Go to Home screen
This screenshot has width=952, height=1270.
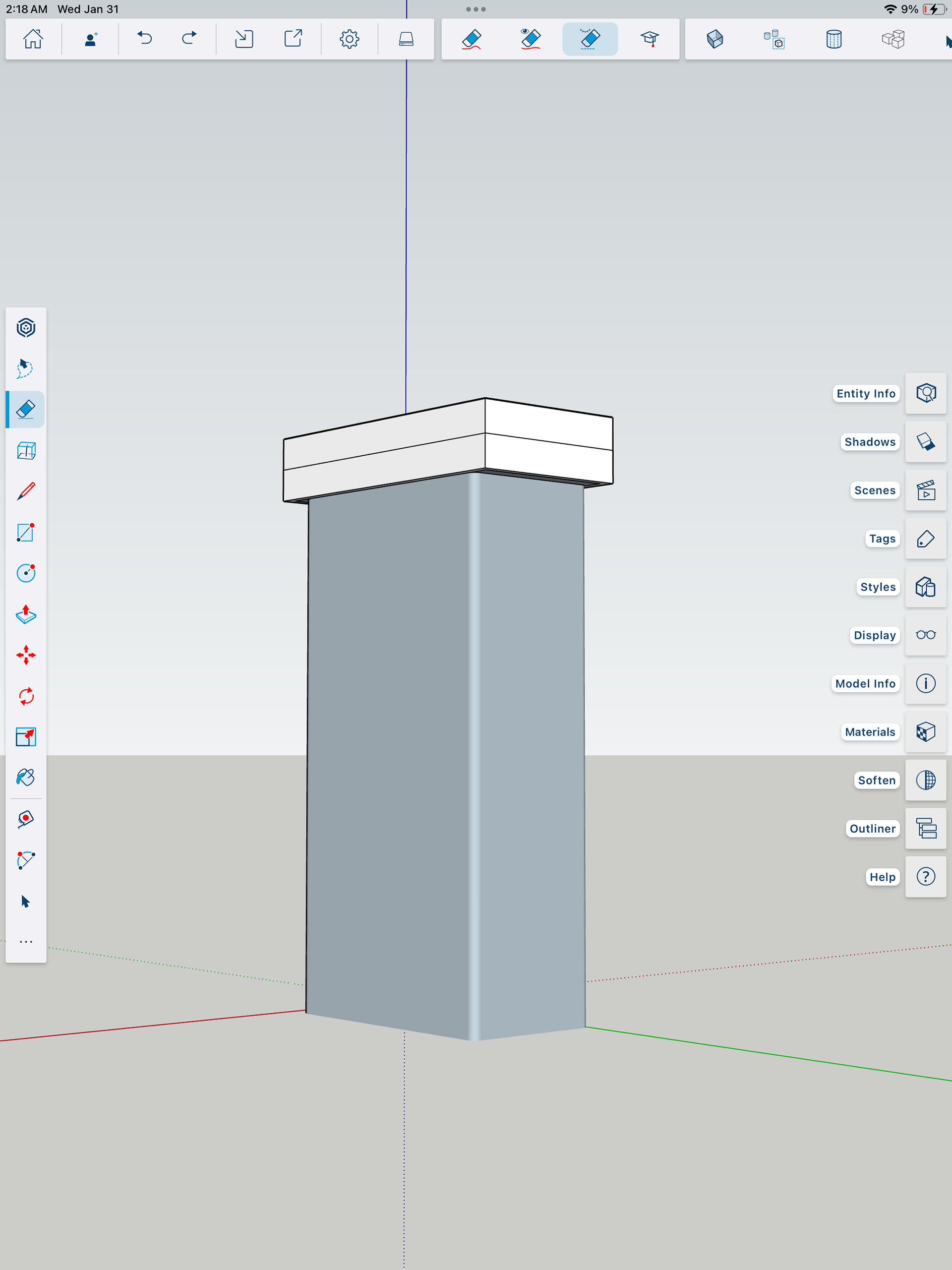(x=33, y=39)
